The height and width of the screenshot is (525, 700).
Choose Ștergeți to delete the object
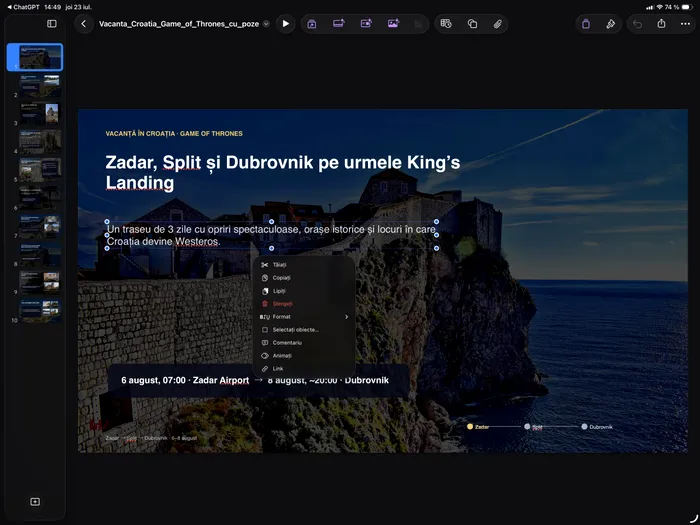(x=304, y=304)
